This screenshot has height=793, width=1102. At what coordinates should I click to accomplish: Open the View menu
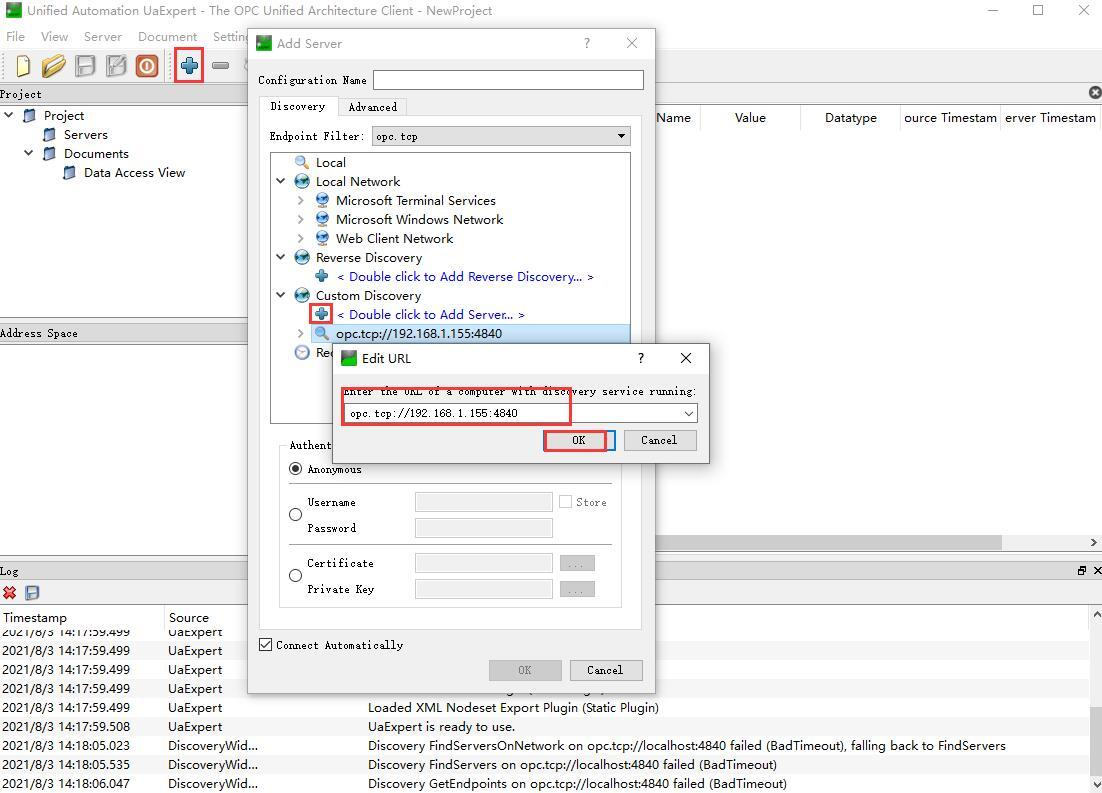click(54, 37)
